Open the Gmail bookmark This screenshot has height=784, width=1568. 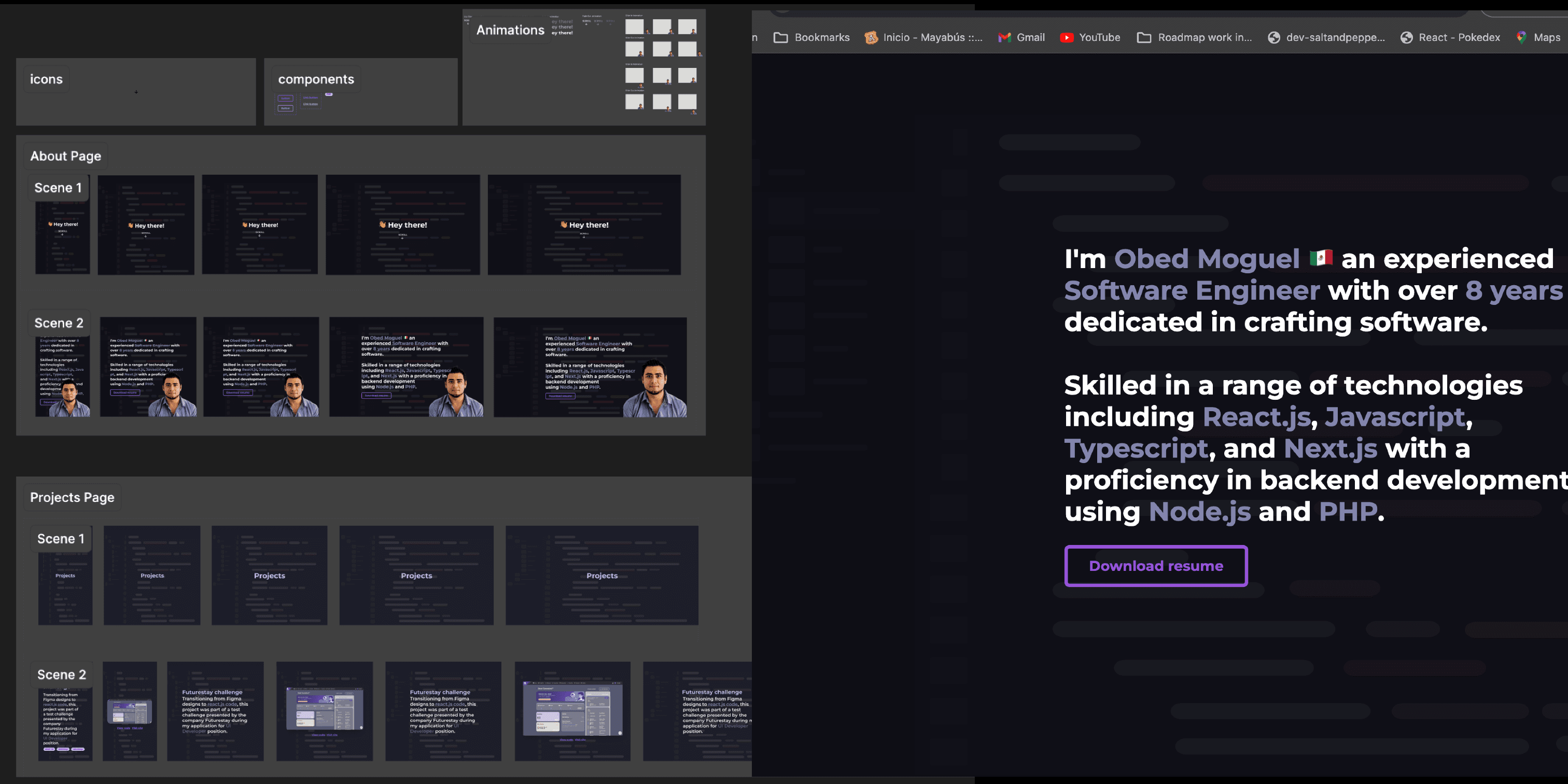(x=1021, y=37)
